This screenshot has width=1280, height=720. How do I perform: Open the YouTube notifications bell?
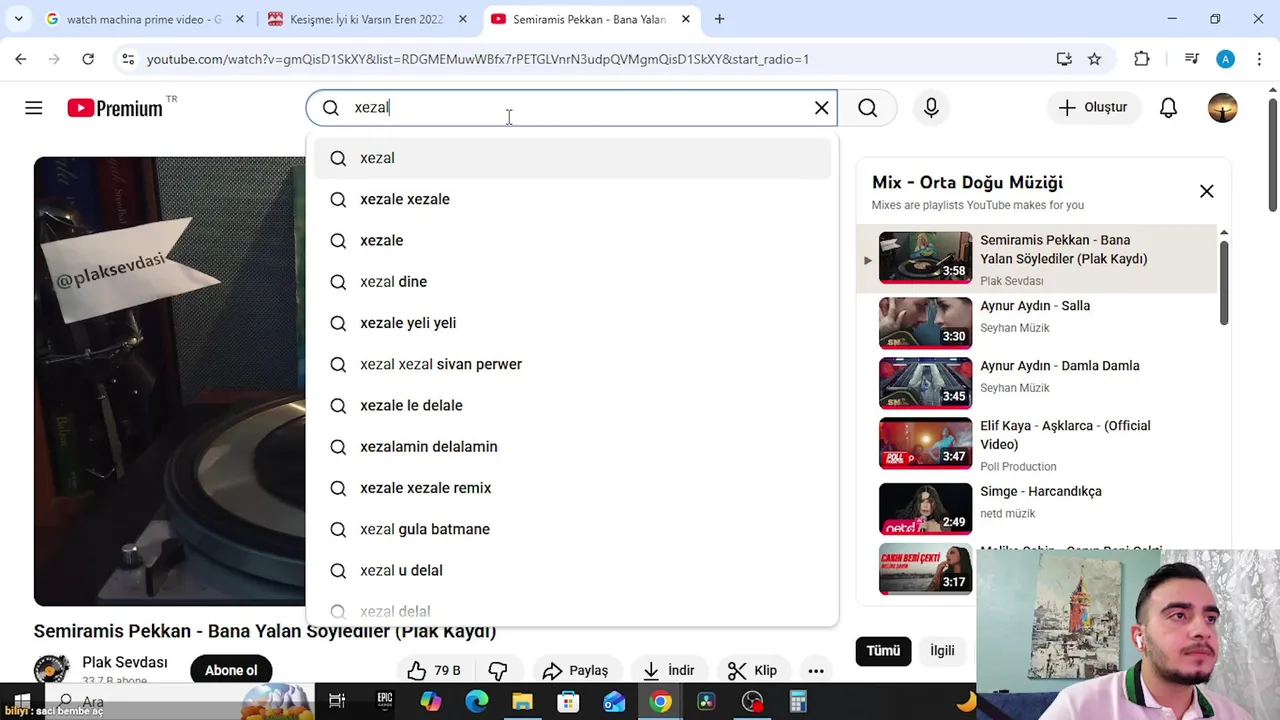tap(1168, 108)
